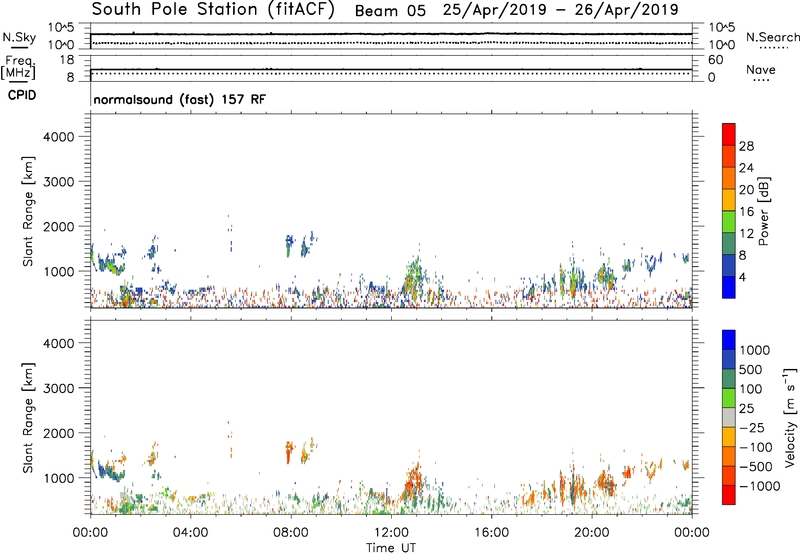Image resolution: width=800 pixels, height=554 pixels.
Task: Click the '04:00' time tick label
Action: click(190, 533)
